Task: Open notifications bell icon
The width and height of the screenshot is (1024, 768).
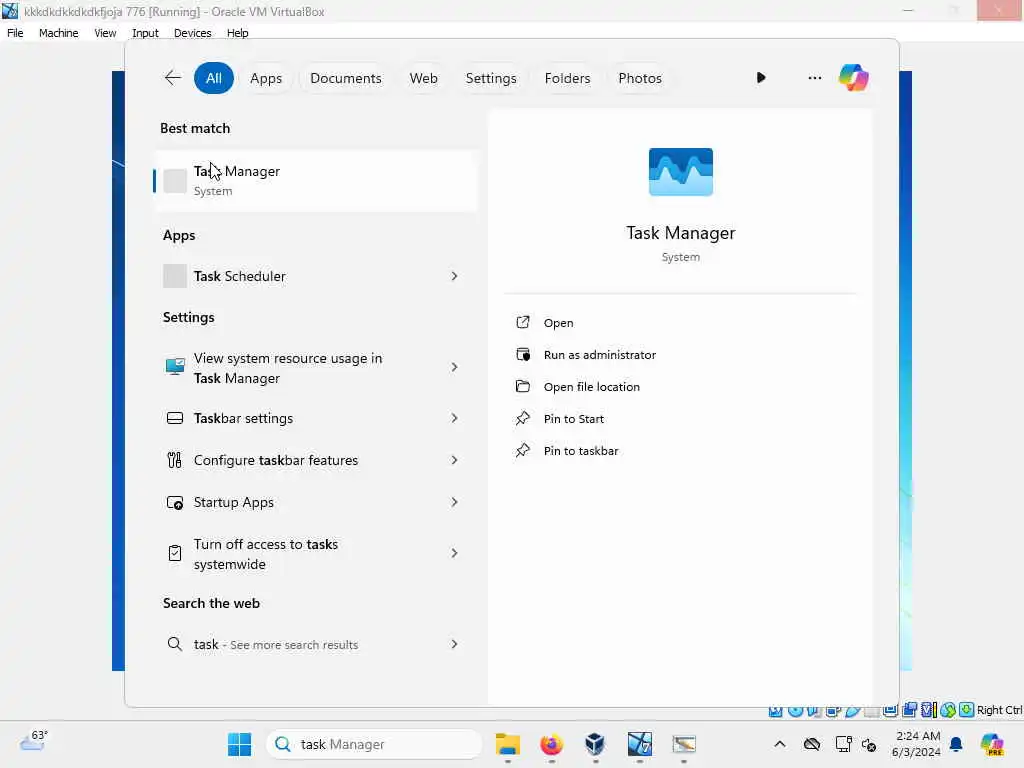Action: (956, 744)
